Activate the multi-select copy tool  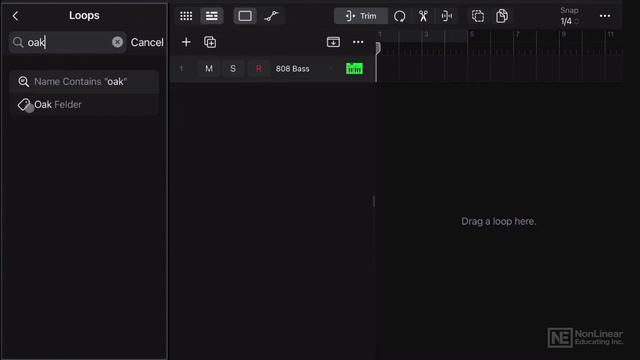478,16
